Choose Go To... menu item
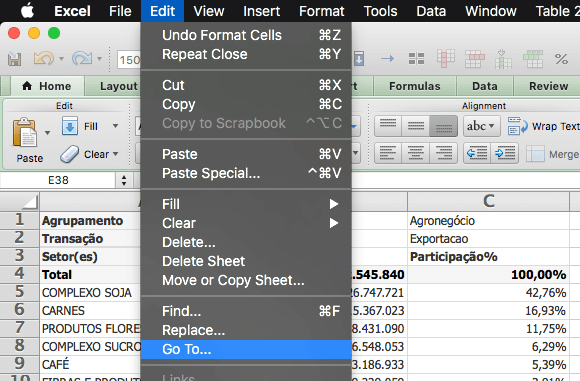This screenshot has width=580, height=381. (x=246, y=350)
